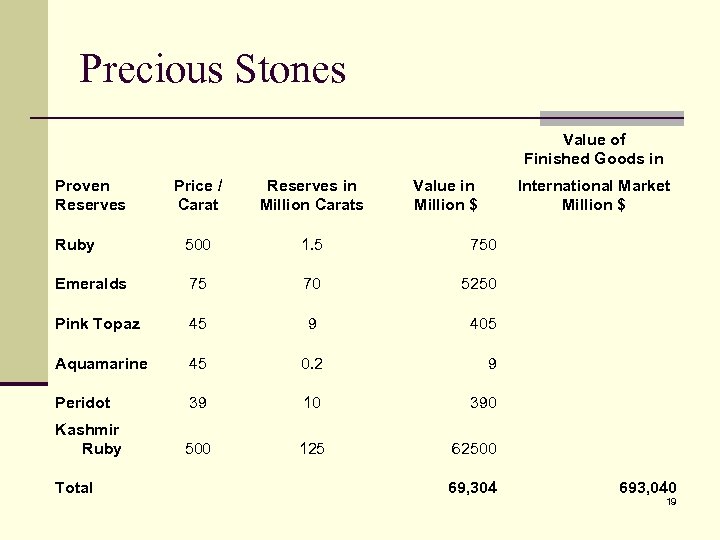
Task: Select the Pink Topaz row label
Action: pyautogui.click(x=97, y=324)
